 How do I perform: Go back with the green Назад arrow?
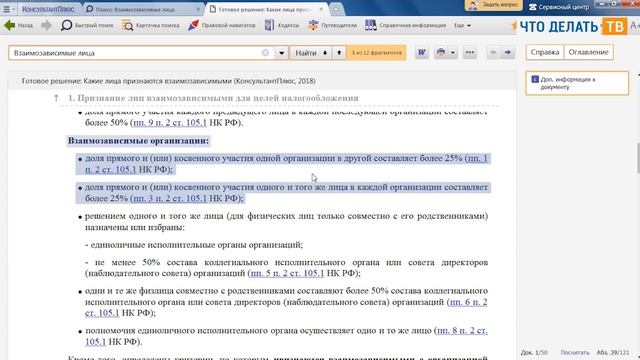18,25
